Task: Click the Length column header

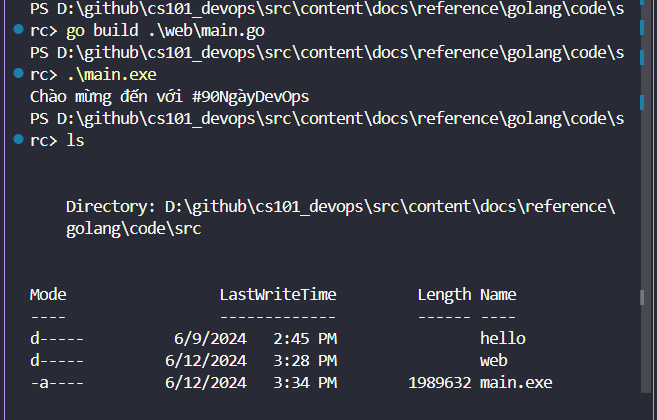Action: (445, 295)
